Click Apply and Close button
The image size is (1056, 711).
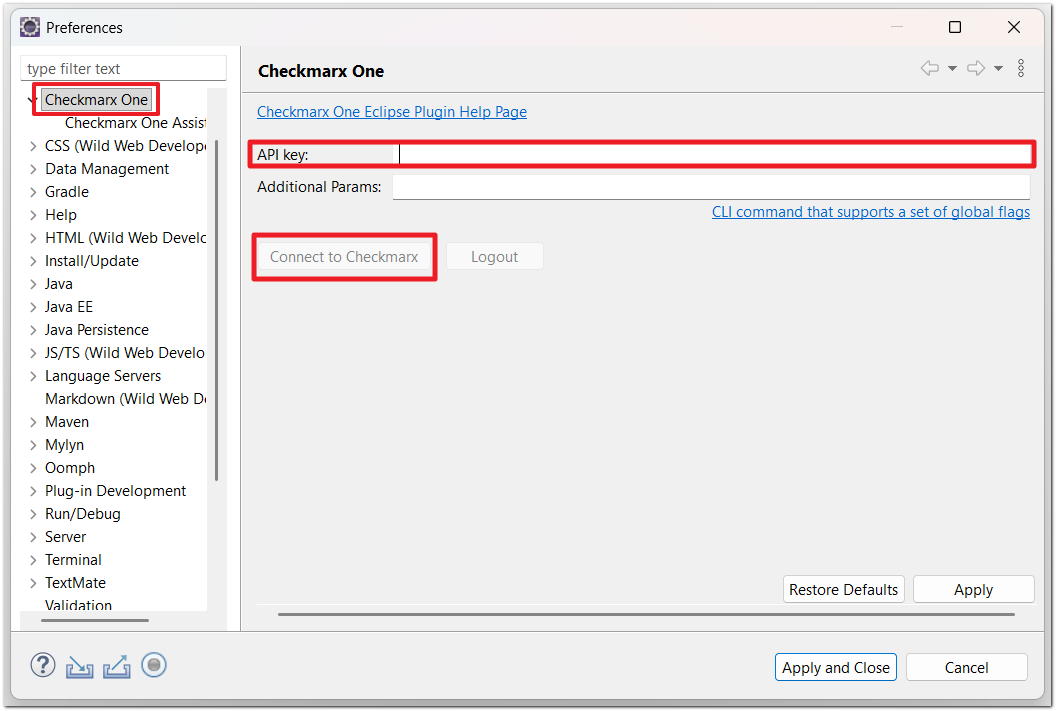(x=835, y=667)
